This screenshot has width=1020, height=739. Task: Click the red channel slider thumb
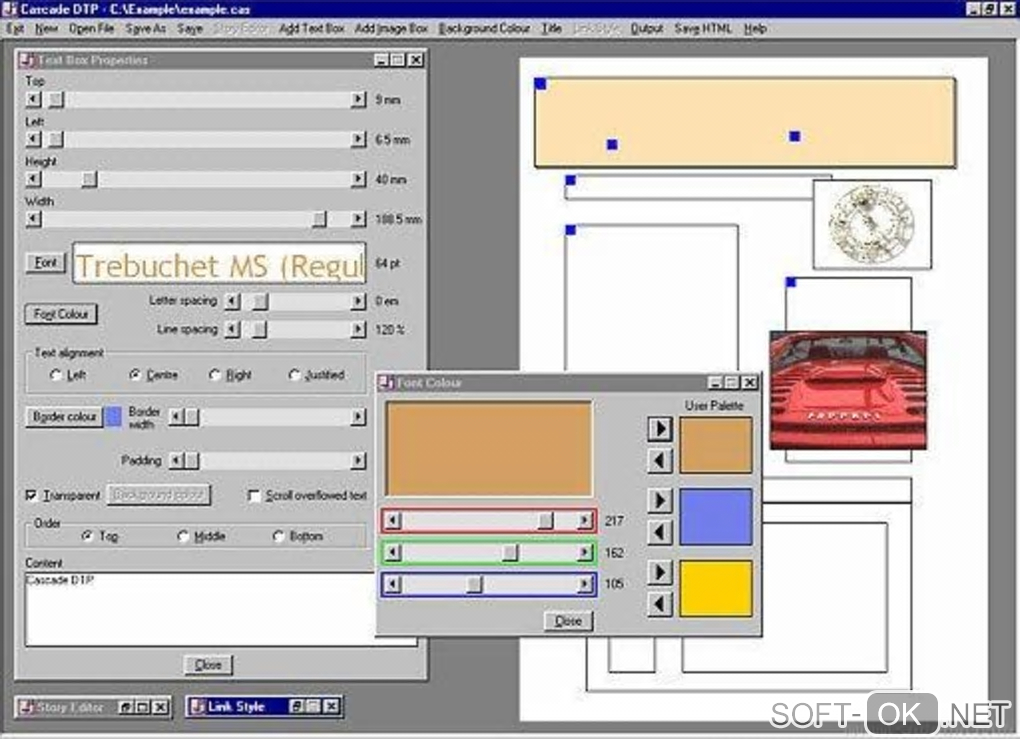pyautogui.click(x=545, y=520)
